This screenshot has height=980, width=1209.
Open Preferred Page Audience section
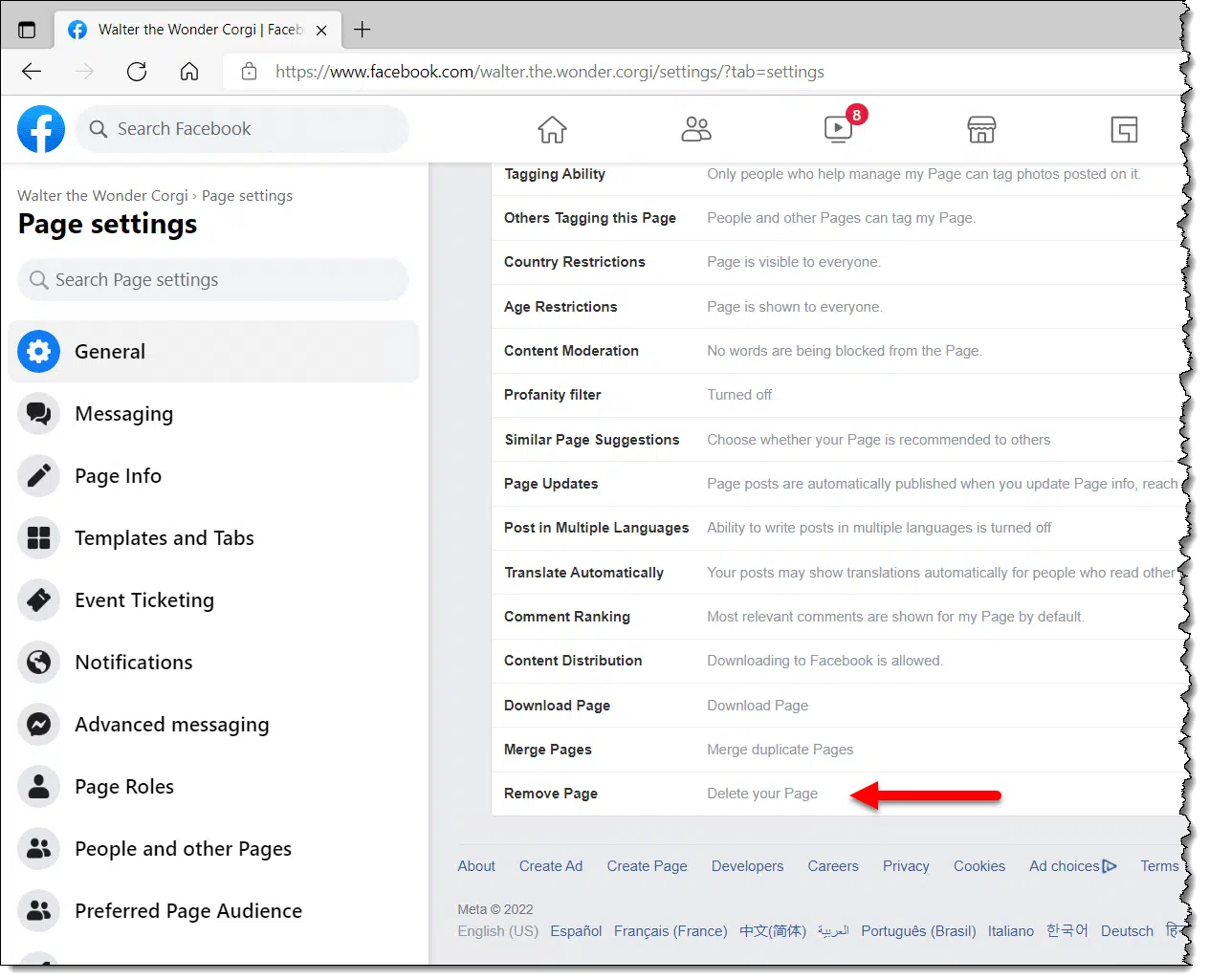pos(213,911)
